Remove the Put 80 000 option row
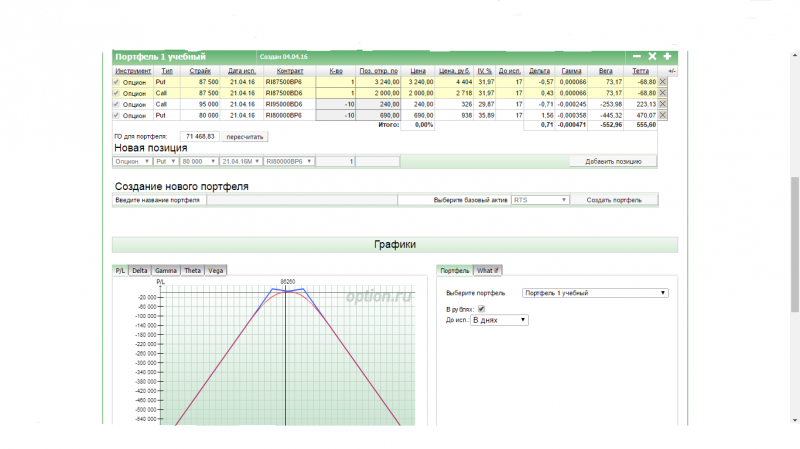The width and height of the screenshot is (800, 449). click(x=662, y=115)
